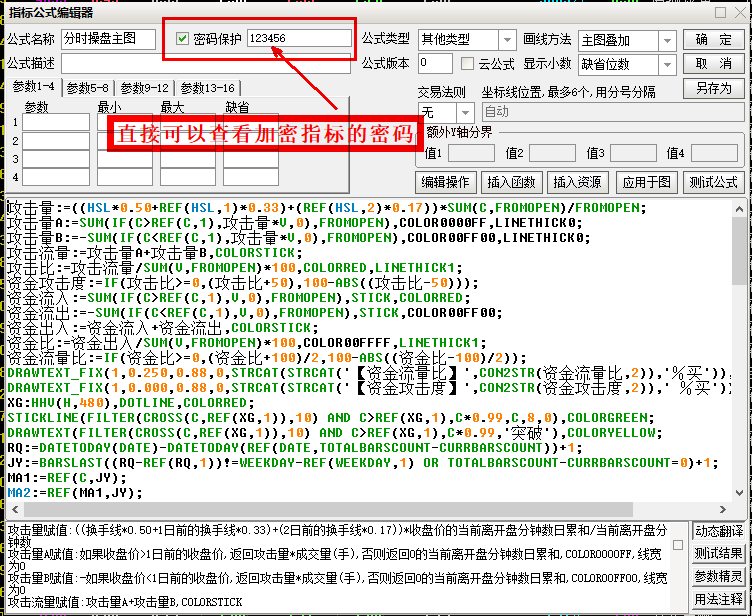Click the 值2 input field
Screen dimensions: 752x616
[552, 153]
